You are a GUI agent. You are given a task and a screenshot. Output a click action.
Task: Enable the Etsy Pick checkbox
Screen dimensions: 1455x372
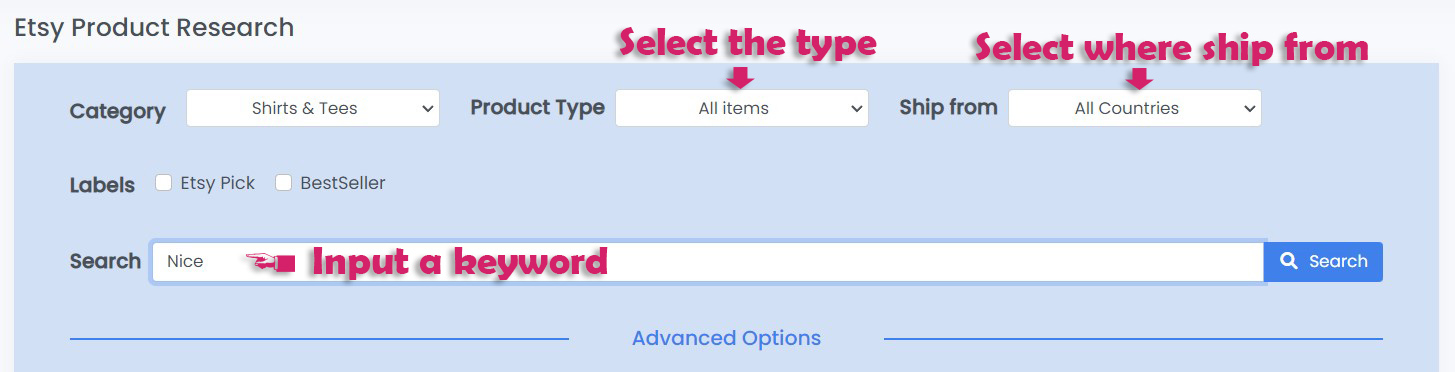[x=164, y=183]
